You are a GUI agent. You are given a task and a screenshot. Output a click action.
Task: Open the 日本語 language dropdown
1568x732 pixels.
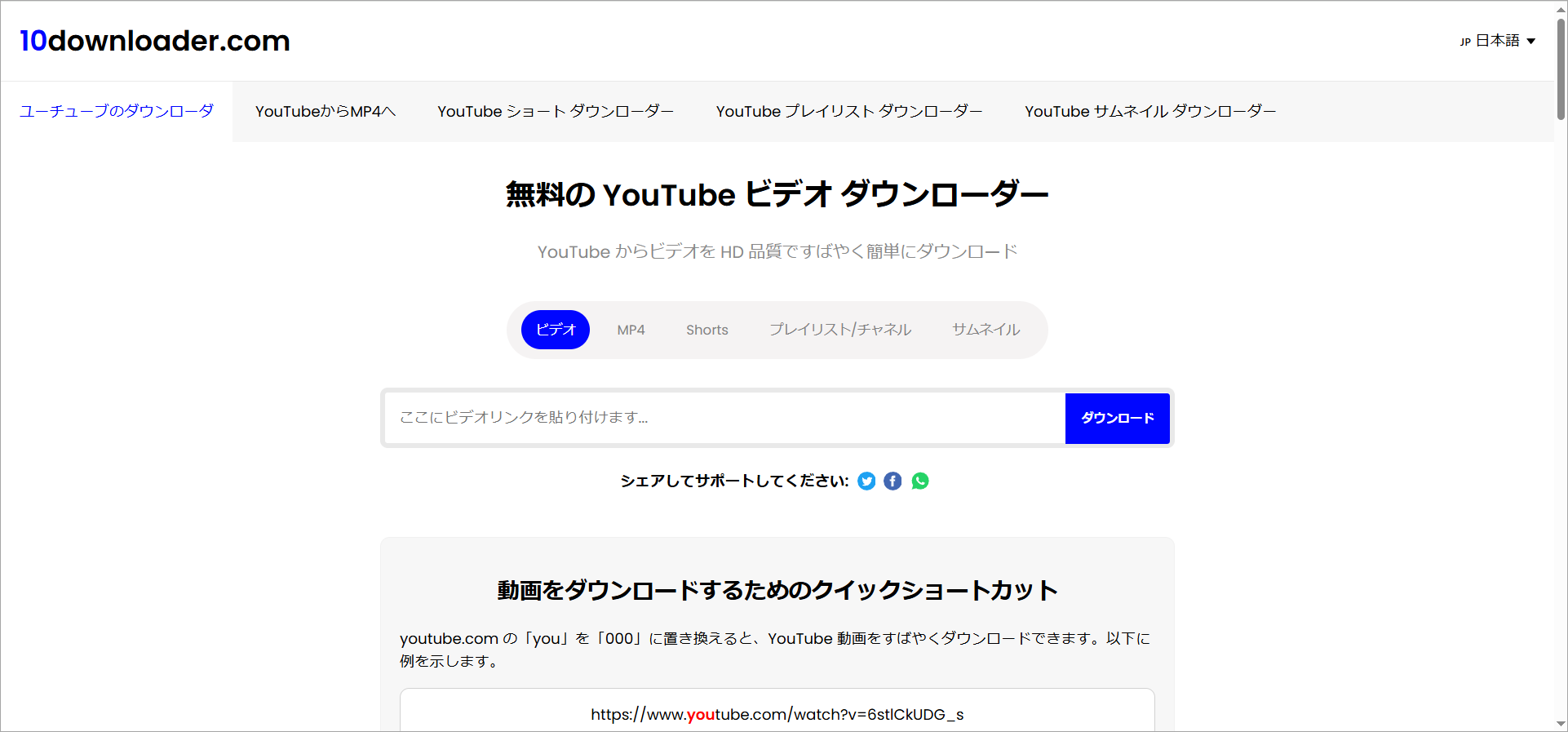tap(1498, 41)
